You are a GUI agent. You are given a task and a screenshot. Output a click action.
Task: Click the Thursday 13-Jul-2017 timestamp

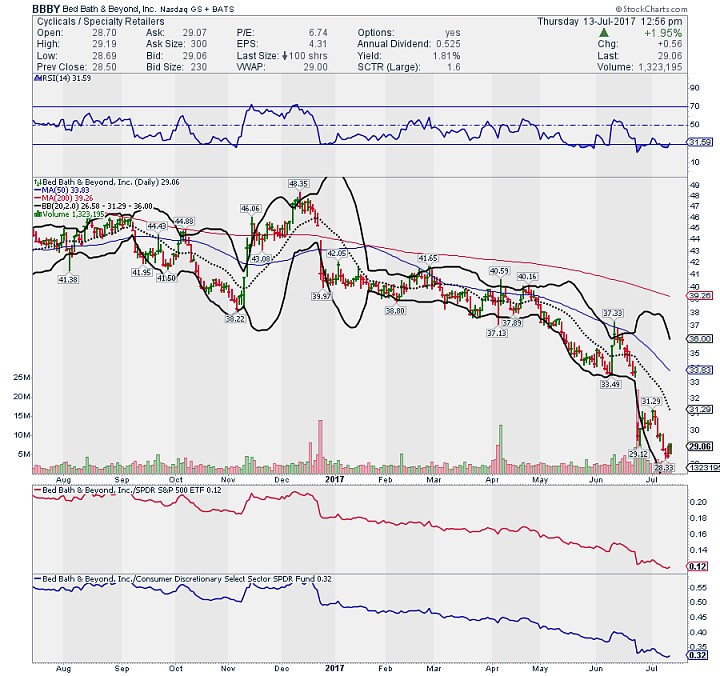610,21
